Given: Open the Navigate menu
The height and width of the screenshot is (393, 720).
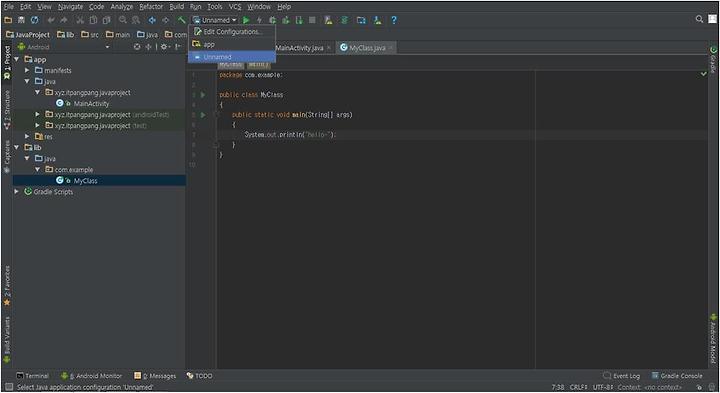Looking at the screenshot, I should 70,6.
